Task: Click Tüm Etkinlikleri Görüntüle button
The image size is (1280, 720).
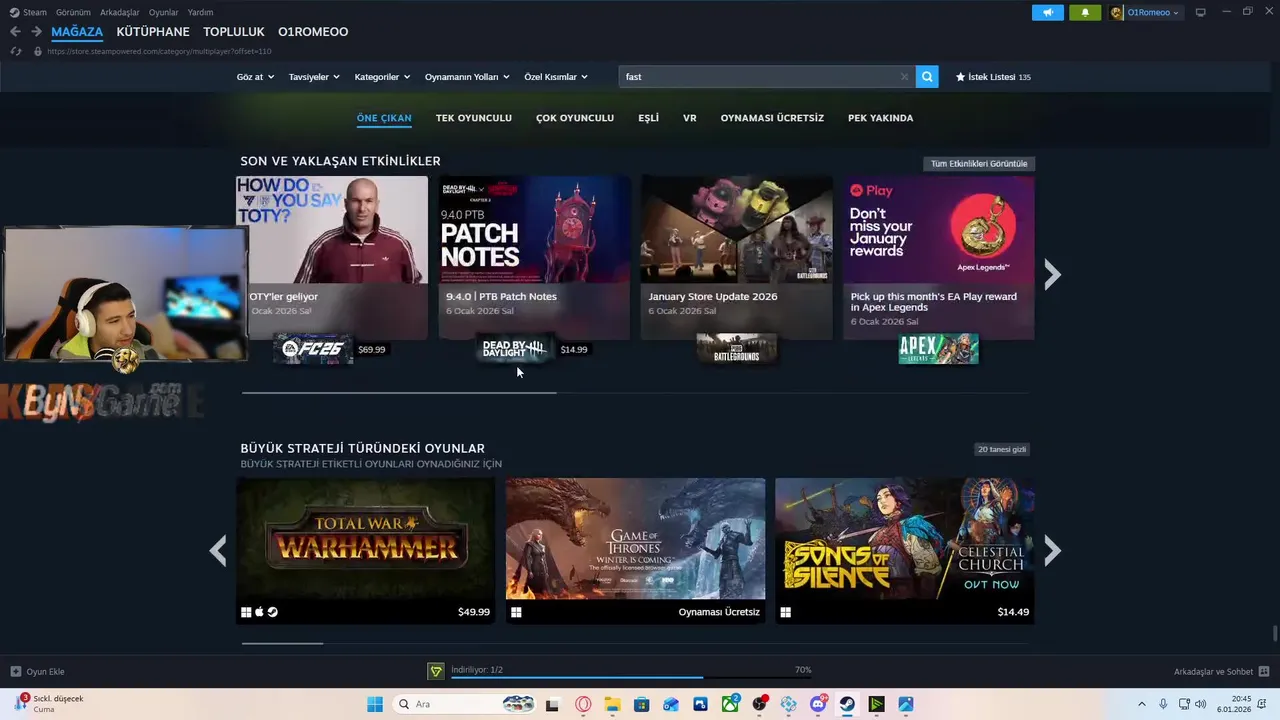Action: coord(979,163)
